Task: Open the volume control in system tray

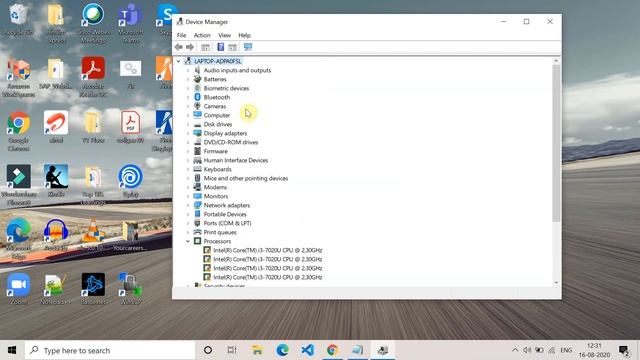Action: [x=527, y=350]
